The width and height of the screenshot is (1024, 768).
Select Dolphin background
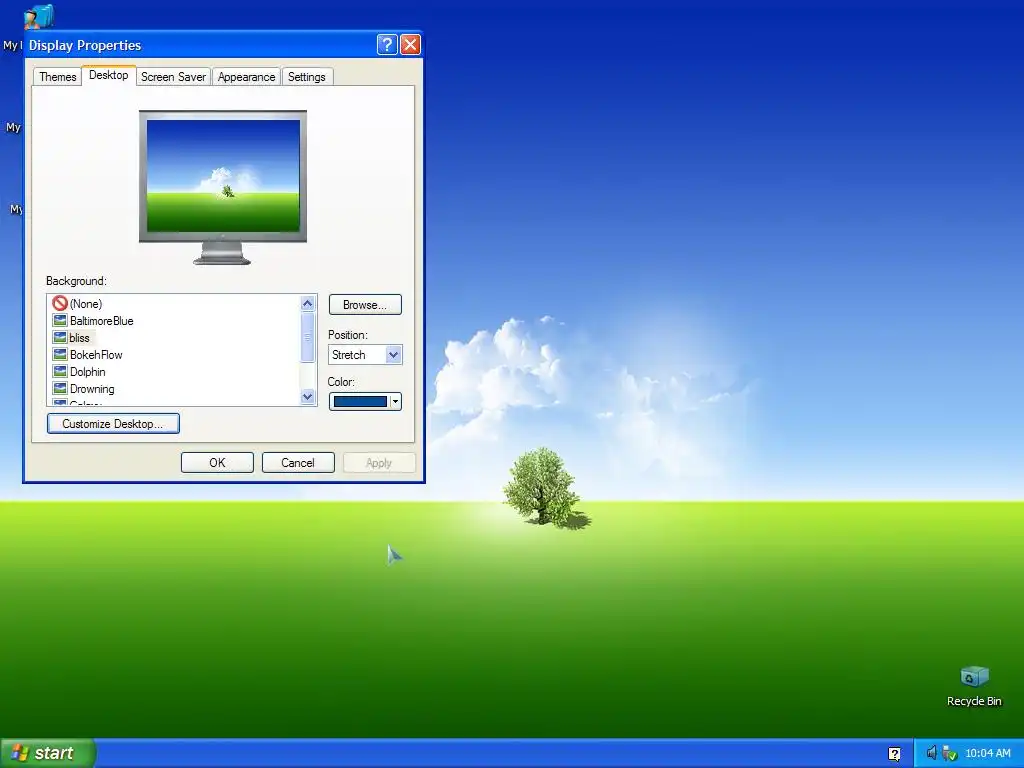tap(88, 372)
